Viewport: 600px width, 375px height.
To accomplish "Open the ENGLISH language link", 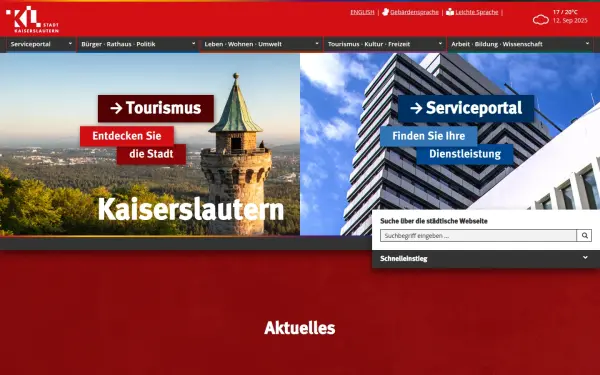I will [x=362, y=12].
